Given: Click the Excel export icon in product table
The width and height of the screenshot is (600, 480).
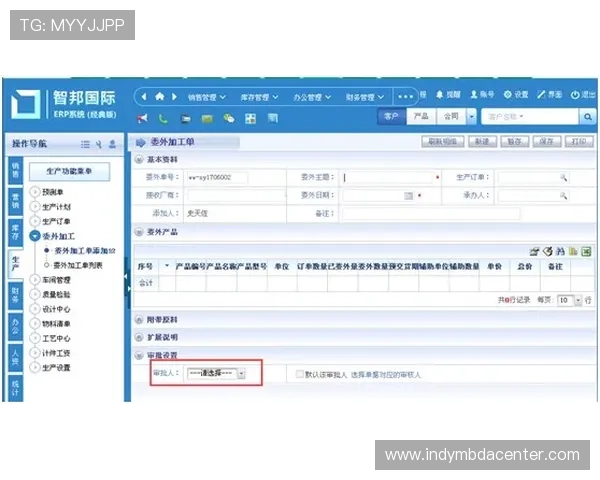Looking at the screenshot, I should pyautogui.click(x=586, y=251).
